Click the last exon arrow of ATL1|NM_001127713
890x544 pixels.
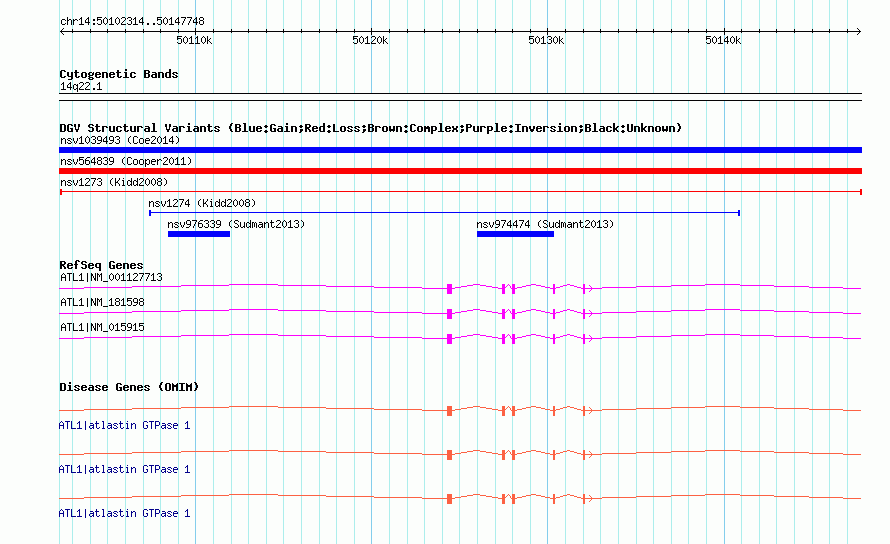tap(587, 289)
